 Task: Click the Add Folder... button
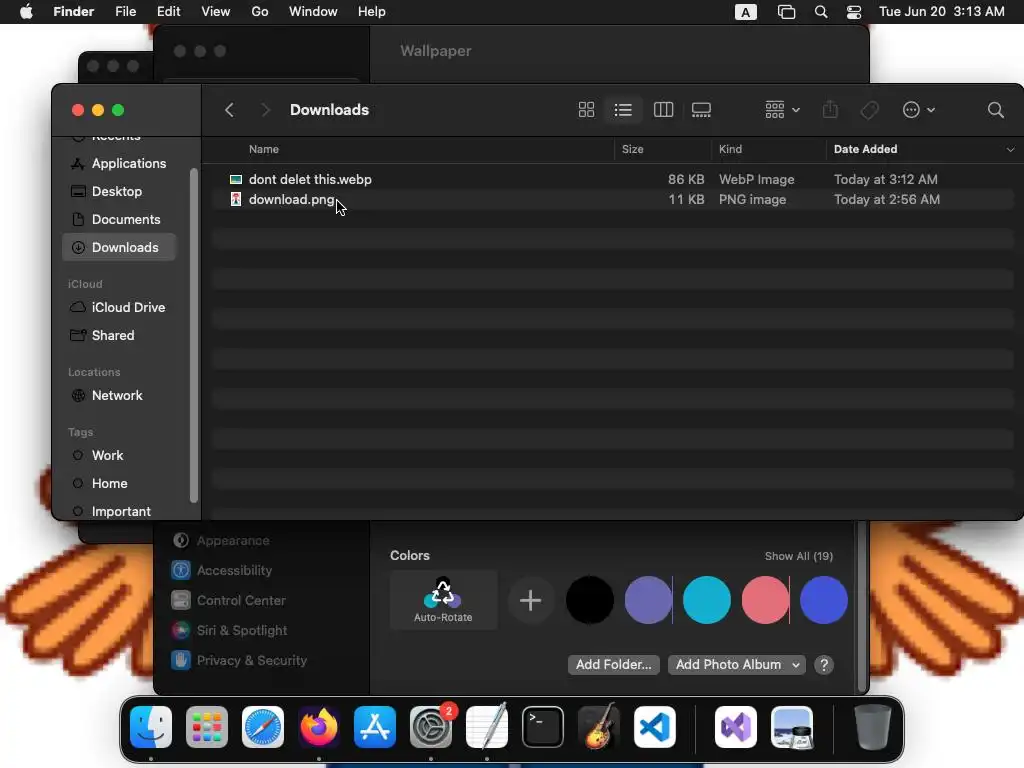click(x=613, y=664)
